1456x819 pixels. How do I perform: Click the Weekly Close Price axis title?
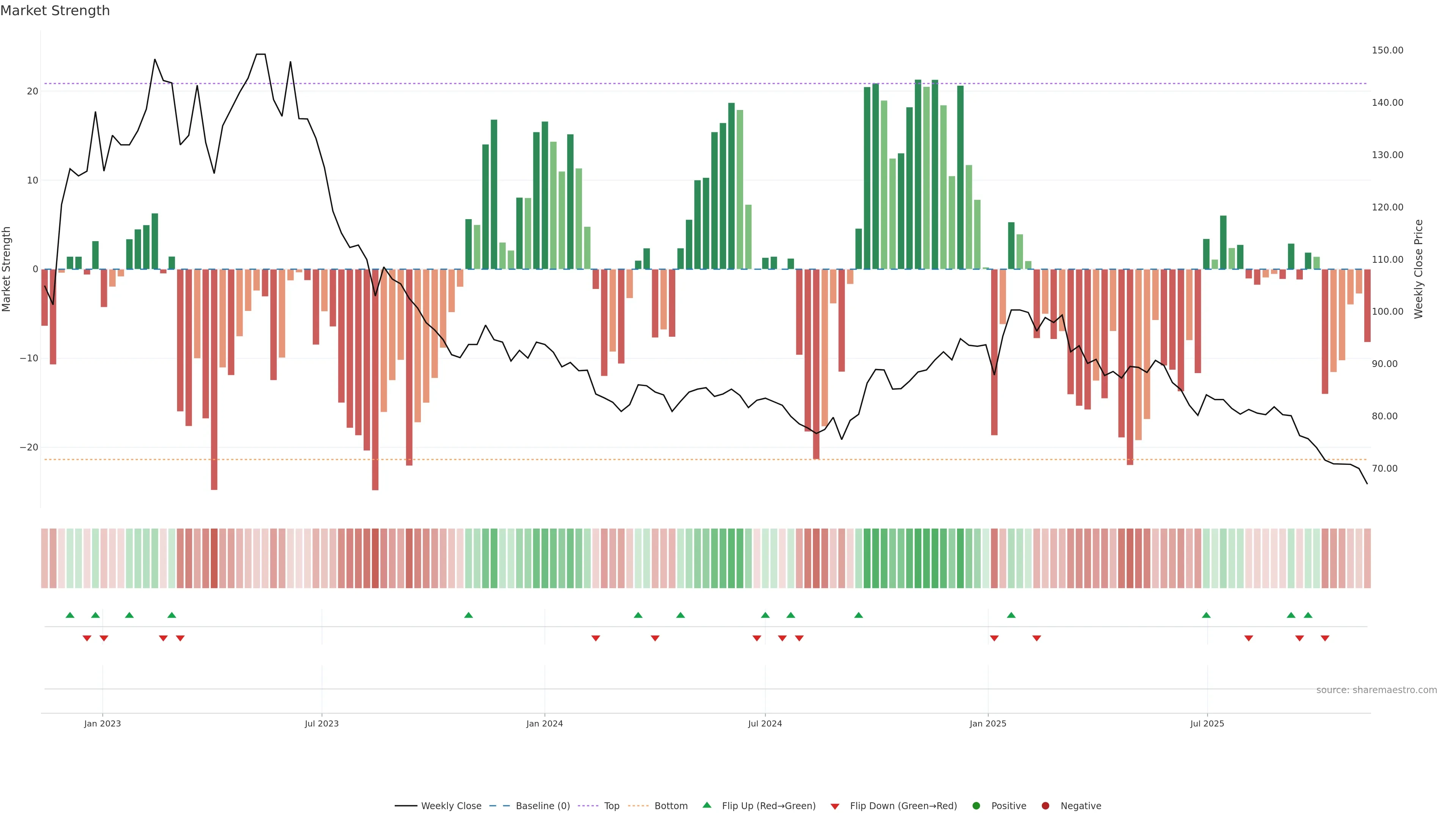click(1419, 269)
